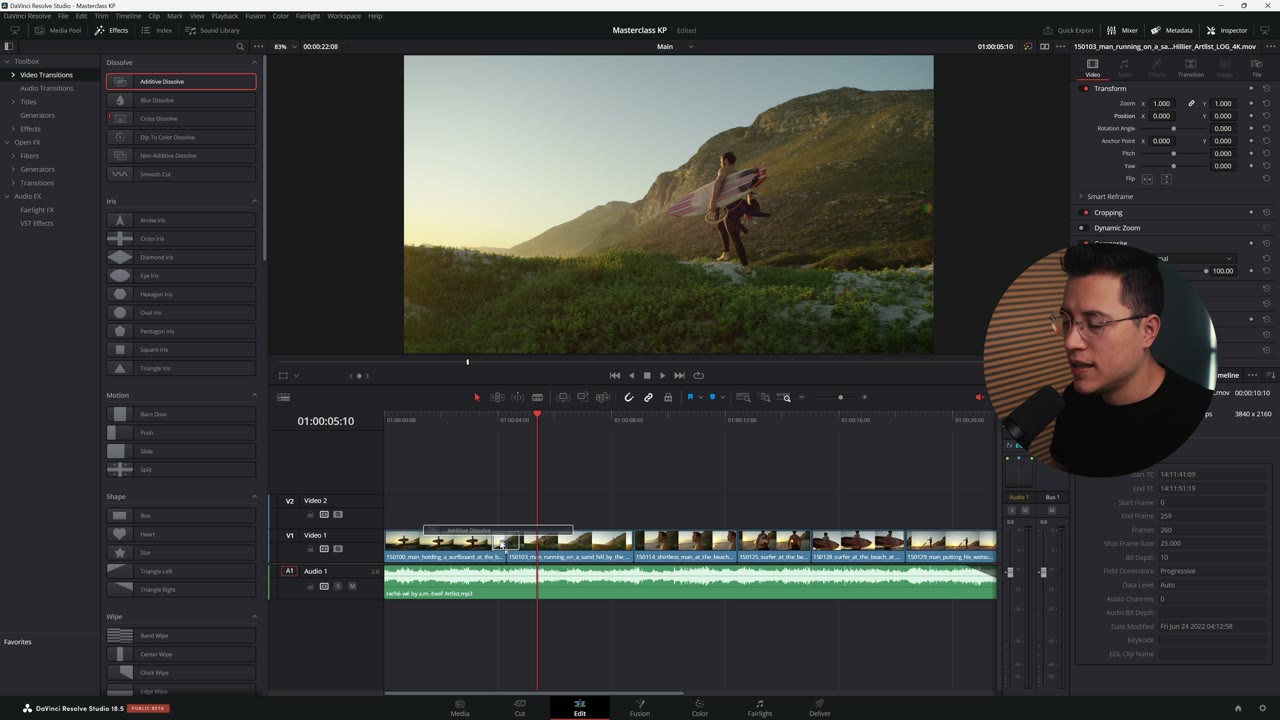Disable the Video 2 track

click(x=338, y=514)
